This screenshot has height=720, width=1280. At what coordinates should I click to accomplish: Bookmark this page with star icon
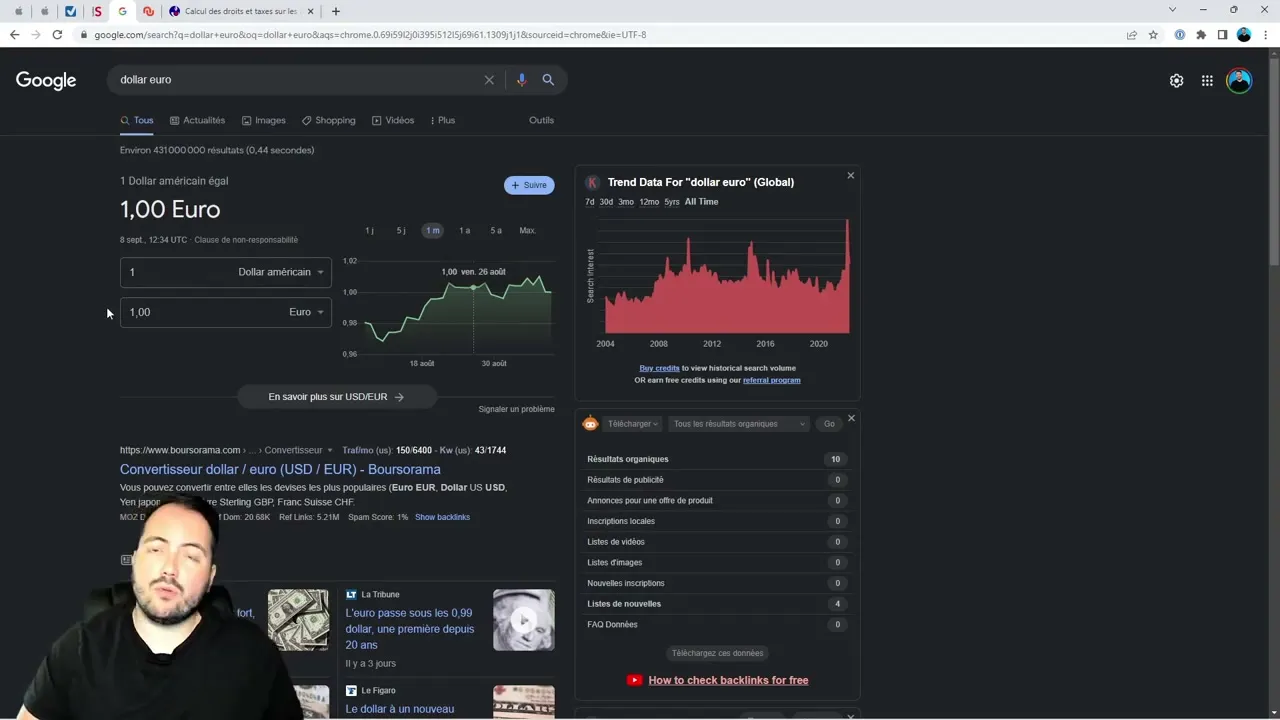point(1153,35)
